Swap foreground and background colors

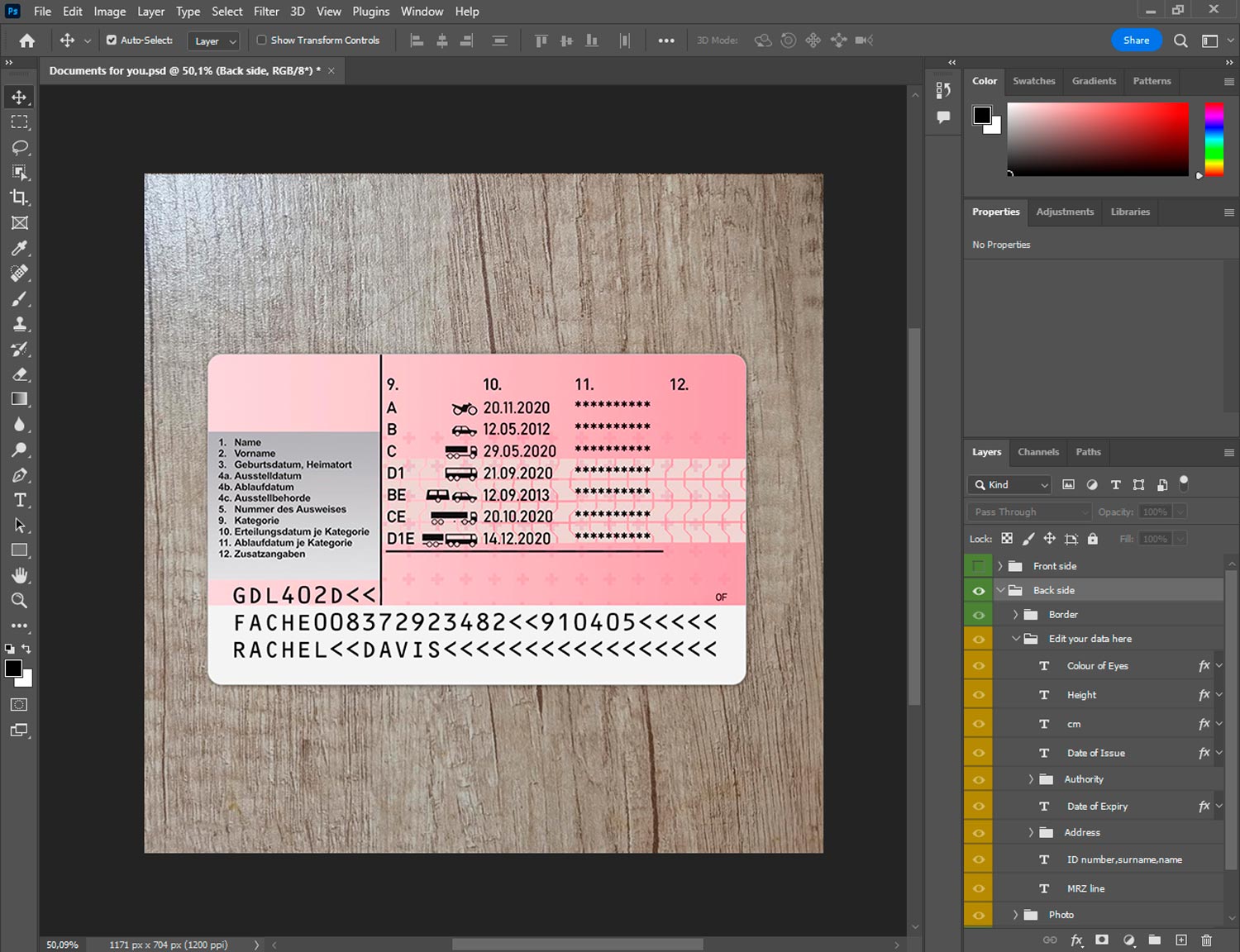(26, 649)
